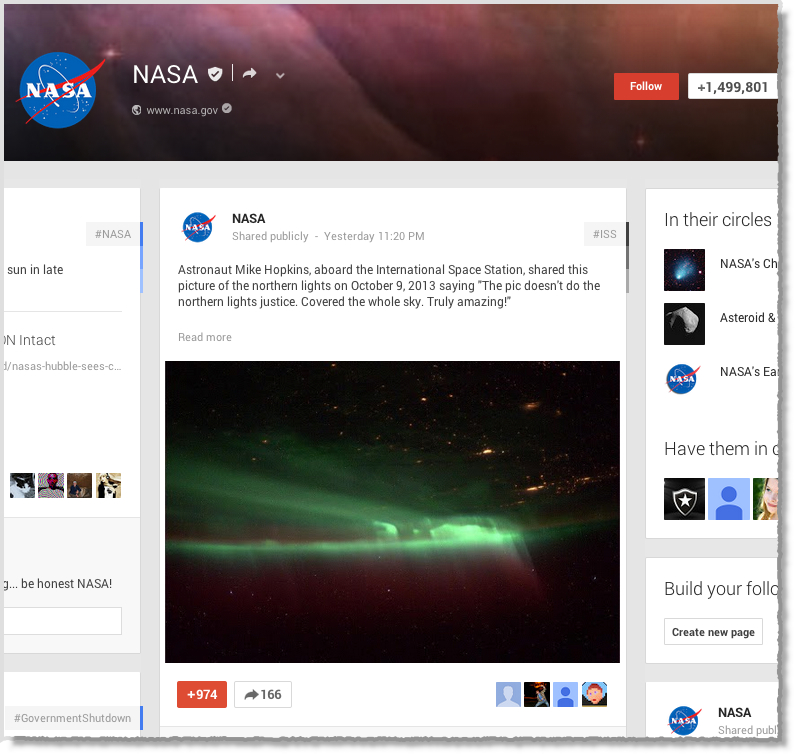The height and width of the screenshot is (754, 795).
Task: Open NASA author name in bottom-right post
Action: click(x=734, y=712)
